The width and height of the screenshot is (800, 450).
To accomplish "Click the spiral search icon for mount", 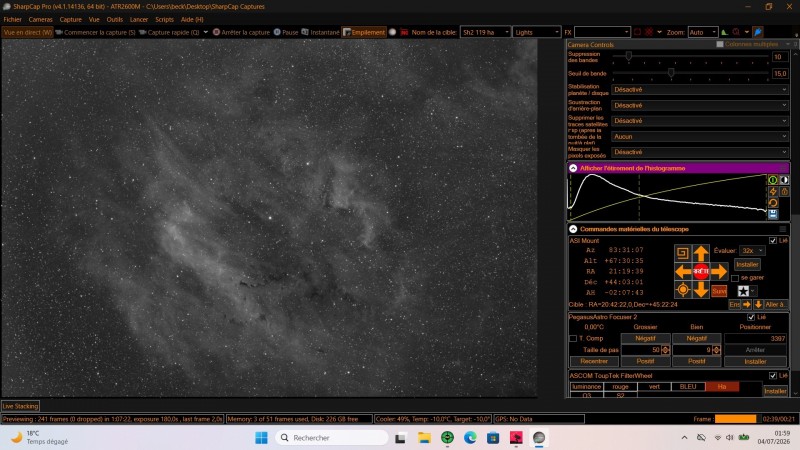I will point(682,253).
